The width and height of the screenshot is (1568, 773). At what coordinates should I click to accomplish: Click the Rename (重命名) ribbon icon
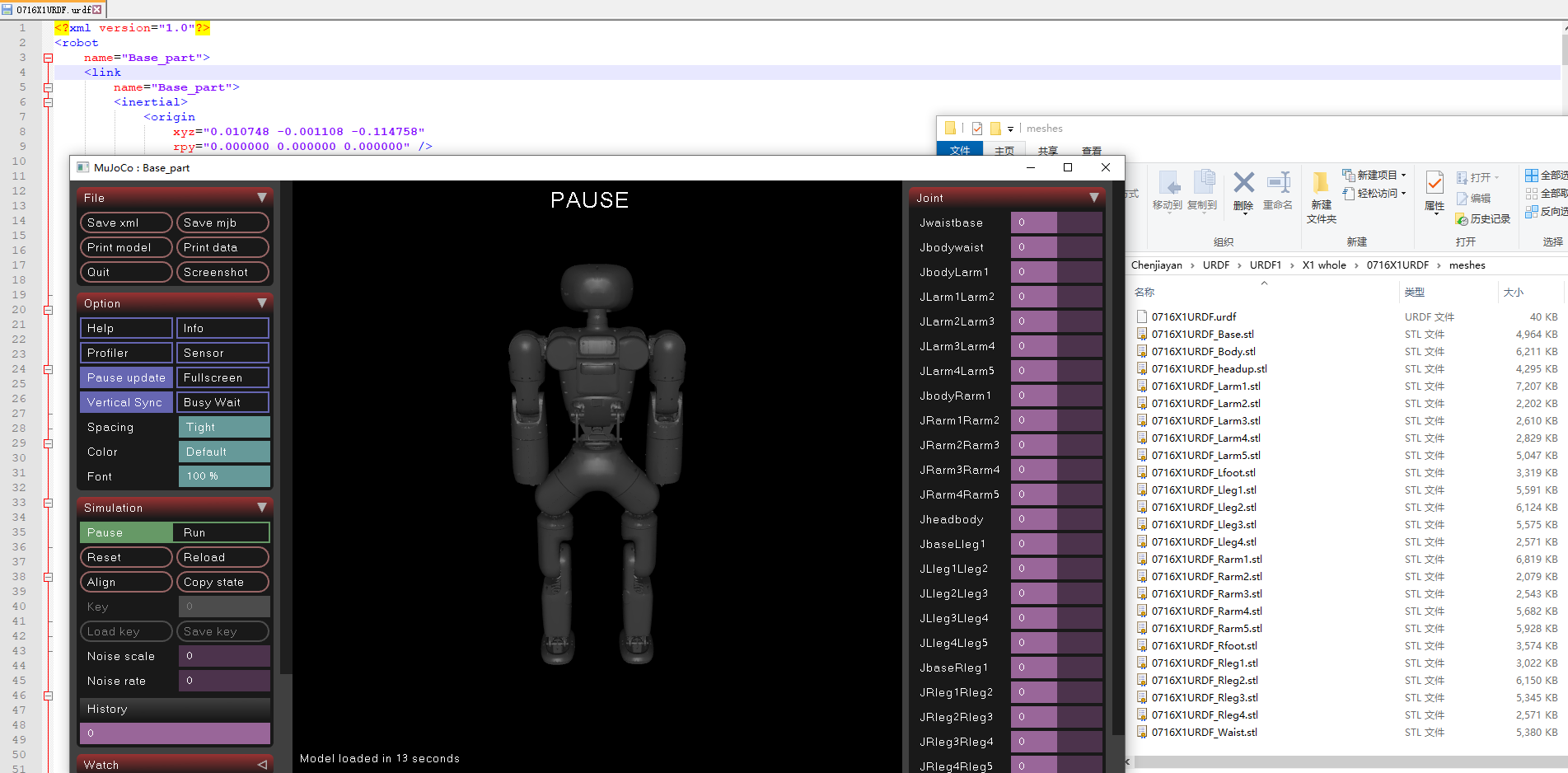click(1277, 190)
